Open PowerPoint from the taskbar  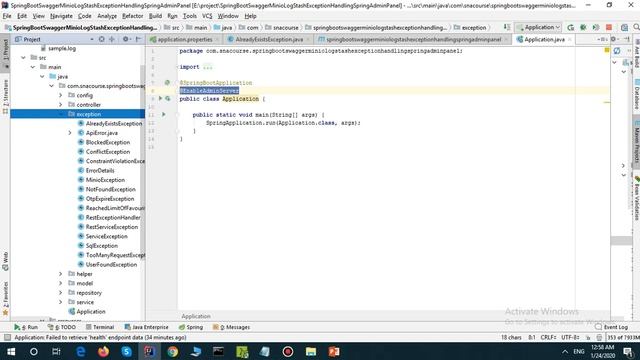point(334,351)
